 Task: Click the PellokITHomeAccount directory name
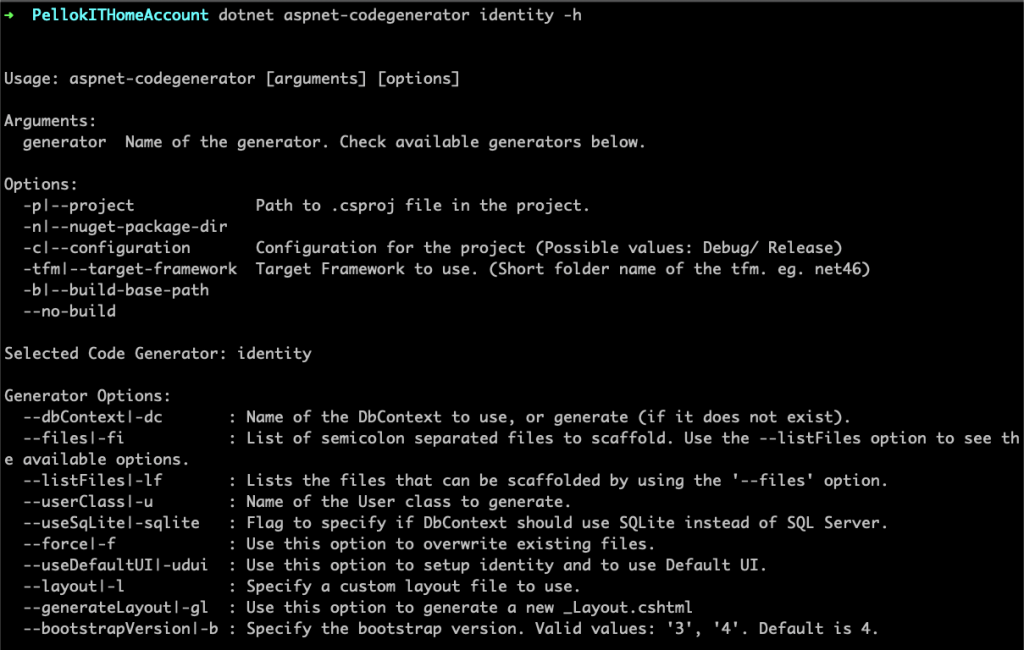120,15
